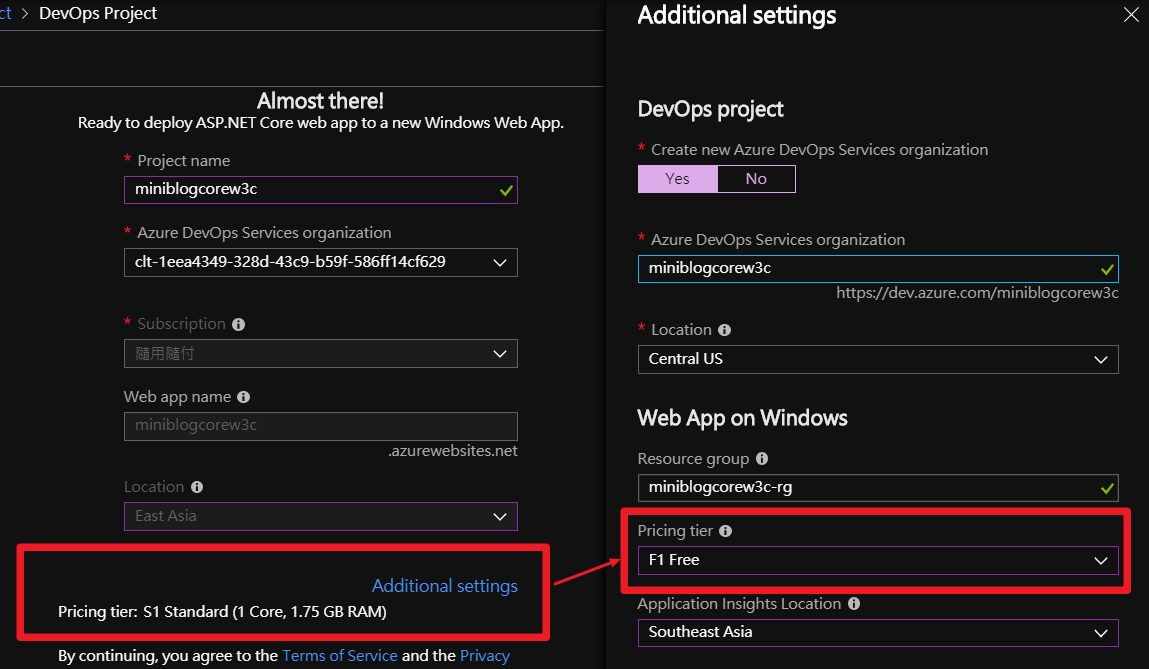Open the Privacy link
The height and width of the screenshot is (669, 1149).
click(x=485, y=656)
